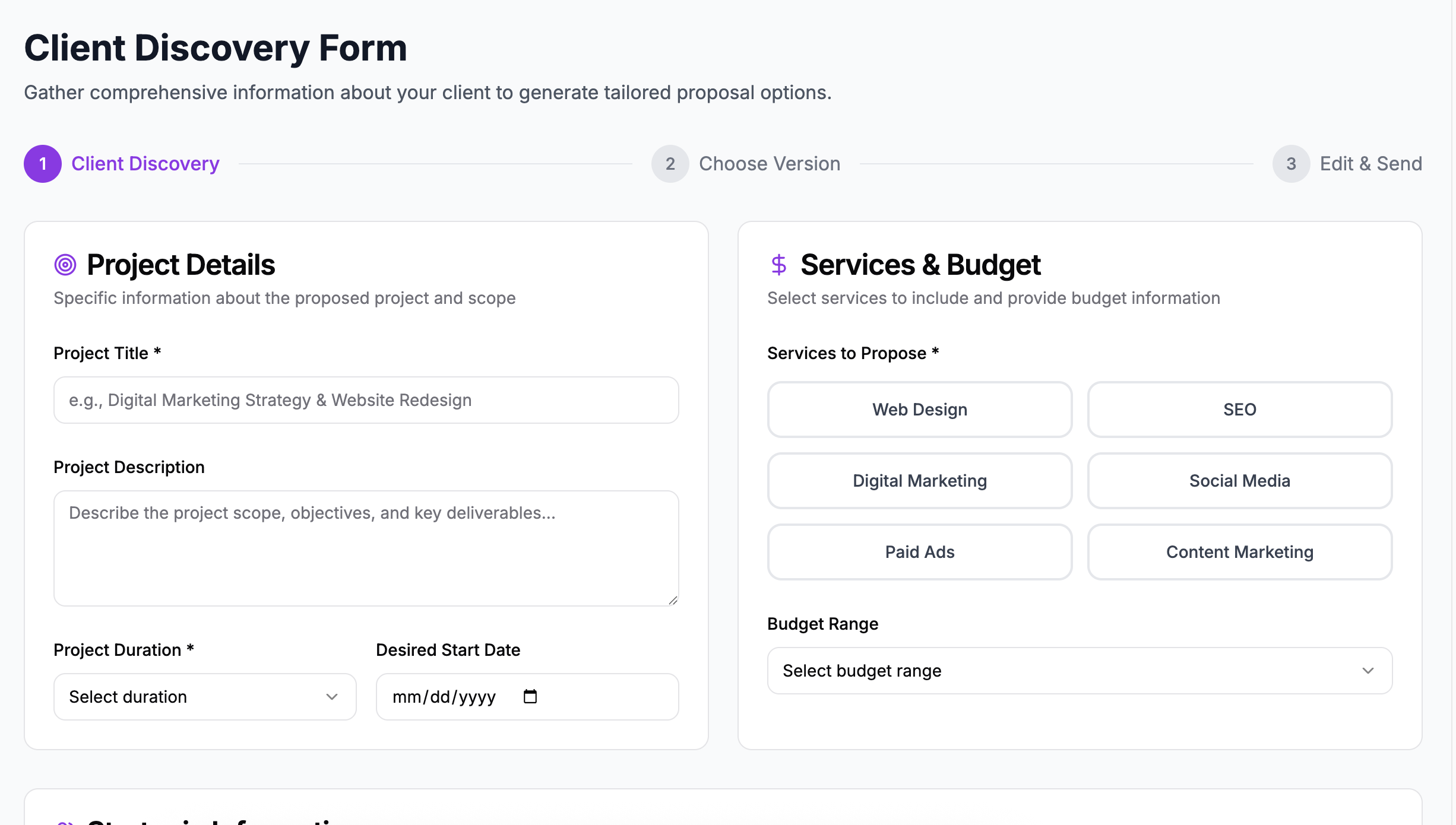This screenshot has width=1456, height=825.
Task: Click the step 3 circle for Edit & Send
Action: point(1291,164)
